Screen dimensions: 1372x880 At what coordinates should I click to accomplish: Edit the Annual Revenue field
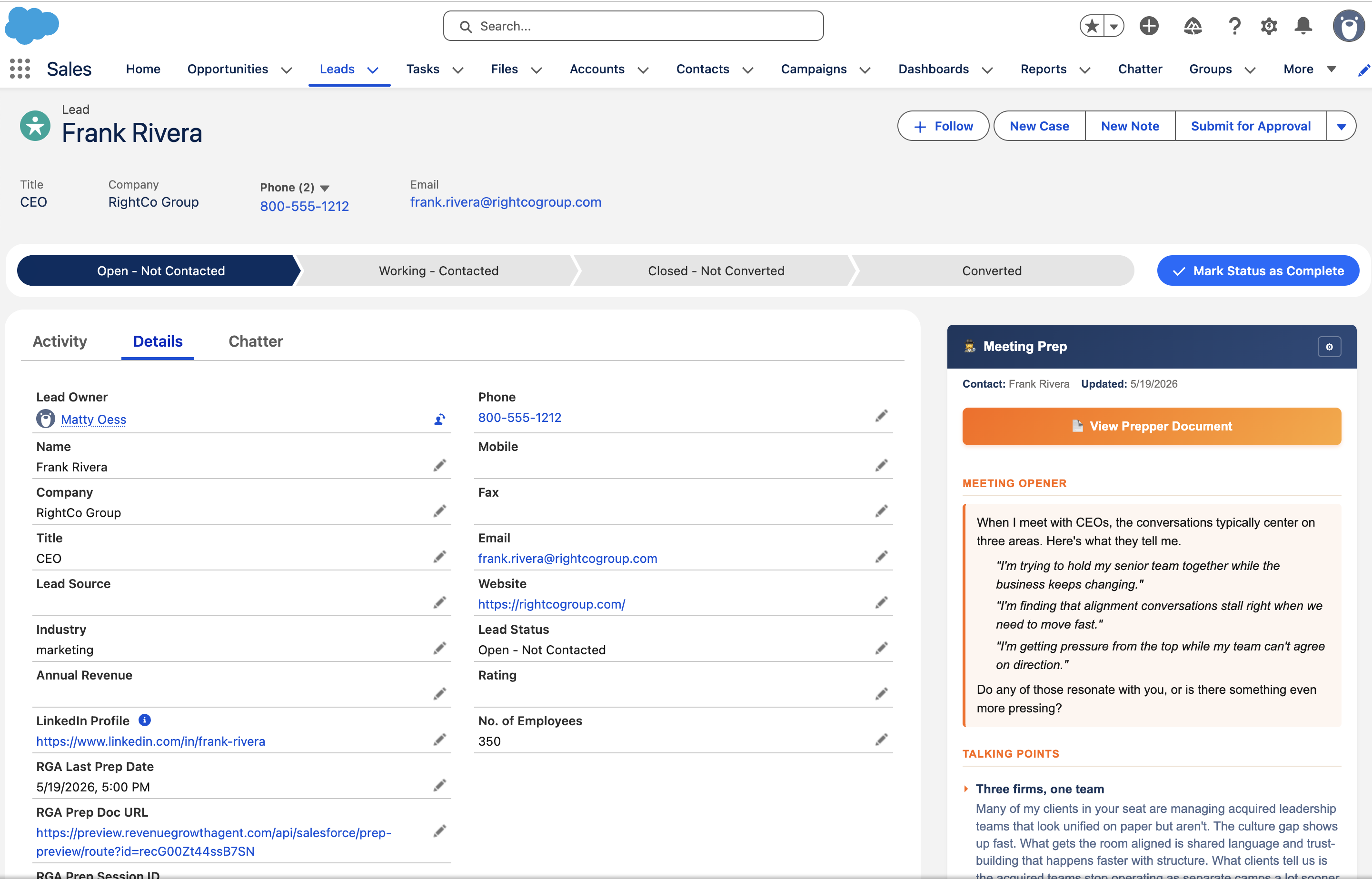coord(439,694)
